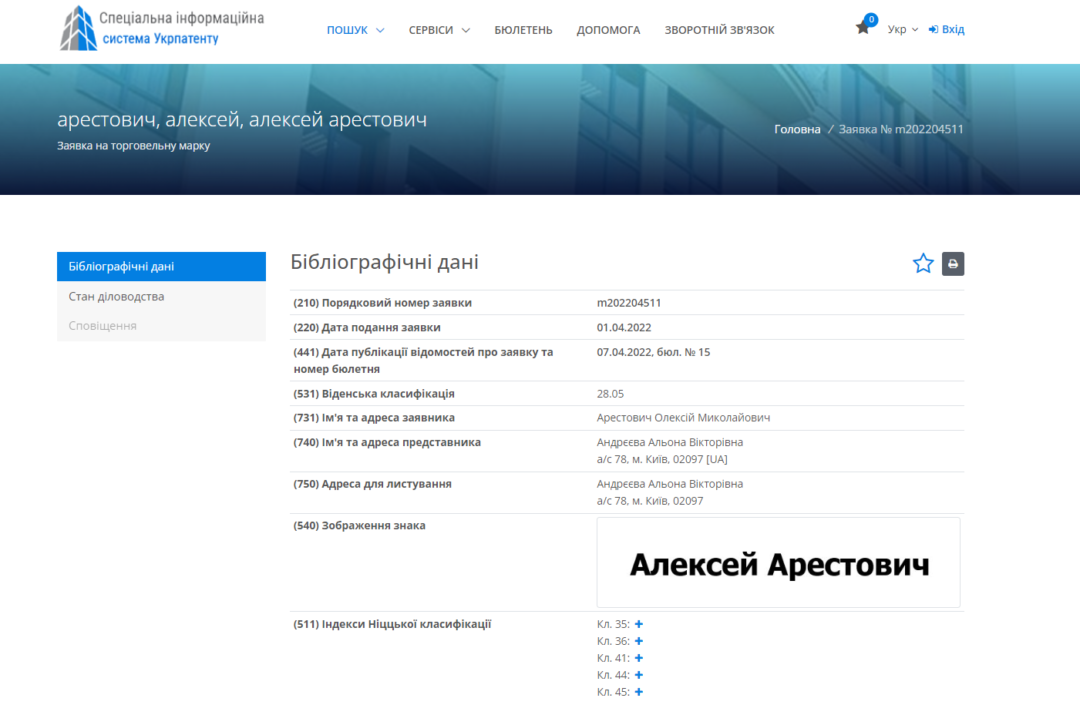Screen dimensions: 1080x715
Task: Add application to favorites with star outline
Action: 923,264
